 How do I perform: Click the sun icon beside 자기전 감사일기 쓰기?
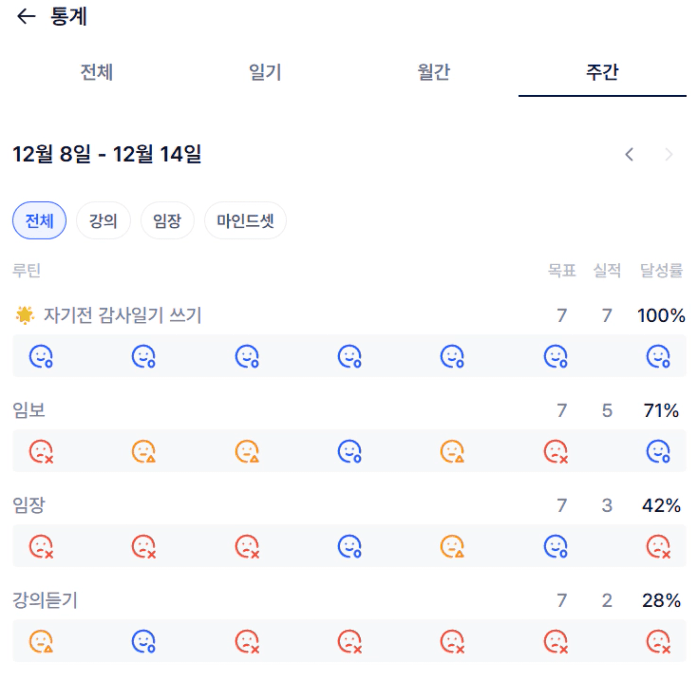tap(25, 316)
